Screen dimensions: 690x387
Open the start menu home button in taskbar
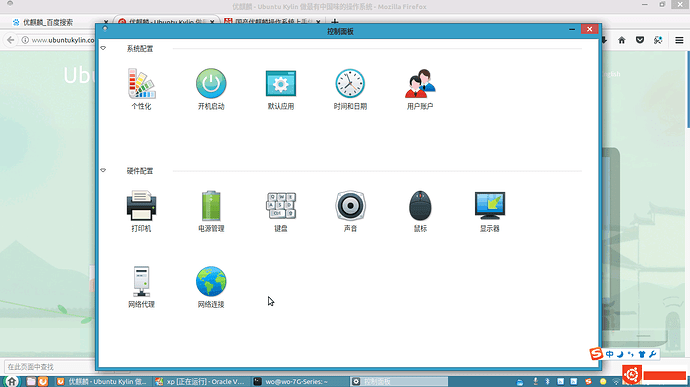coord(11,381)
